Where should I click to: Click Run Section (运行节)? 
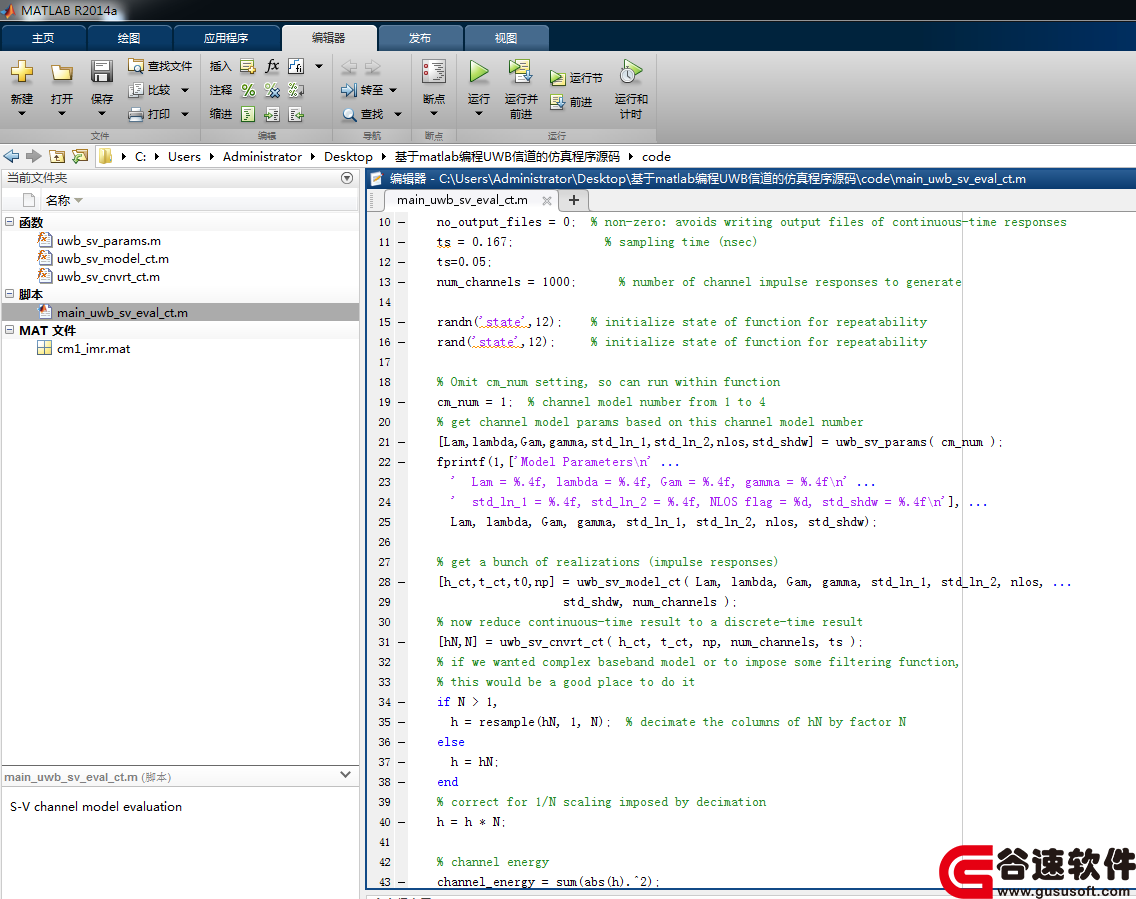click(x=576, y=78)
